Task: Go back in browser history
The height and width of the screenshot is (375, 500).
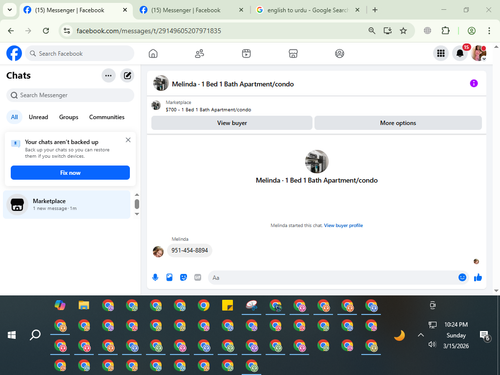Action: click(11, 31)
